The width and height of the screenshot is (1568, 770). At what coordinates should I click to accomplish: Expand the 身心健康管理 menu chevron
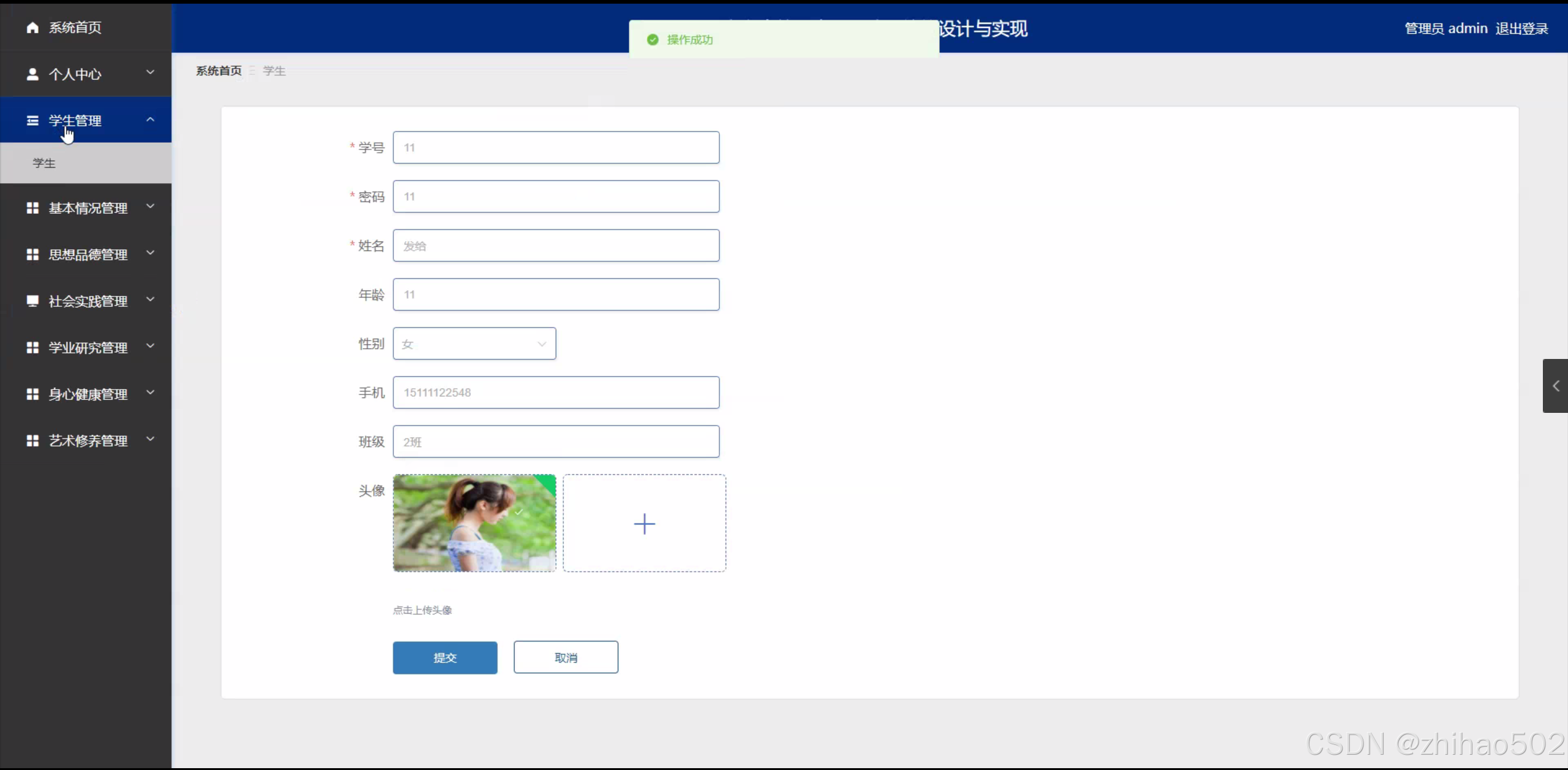click(150, 393)
